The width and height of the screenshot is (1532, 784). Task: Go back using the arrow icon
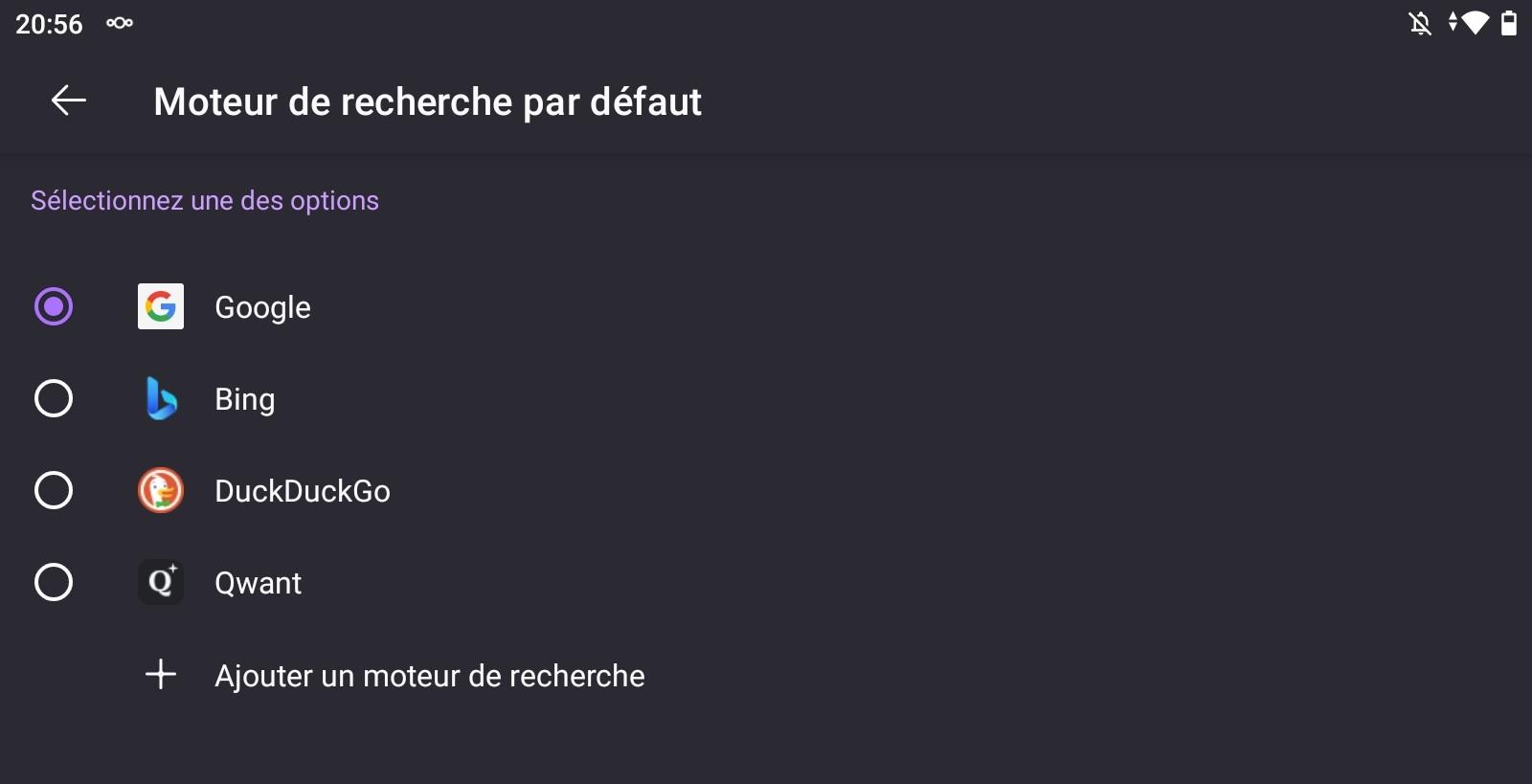click(x=69, y=100)
